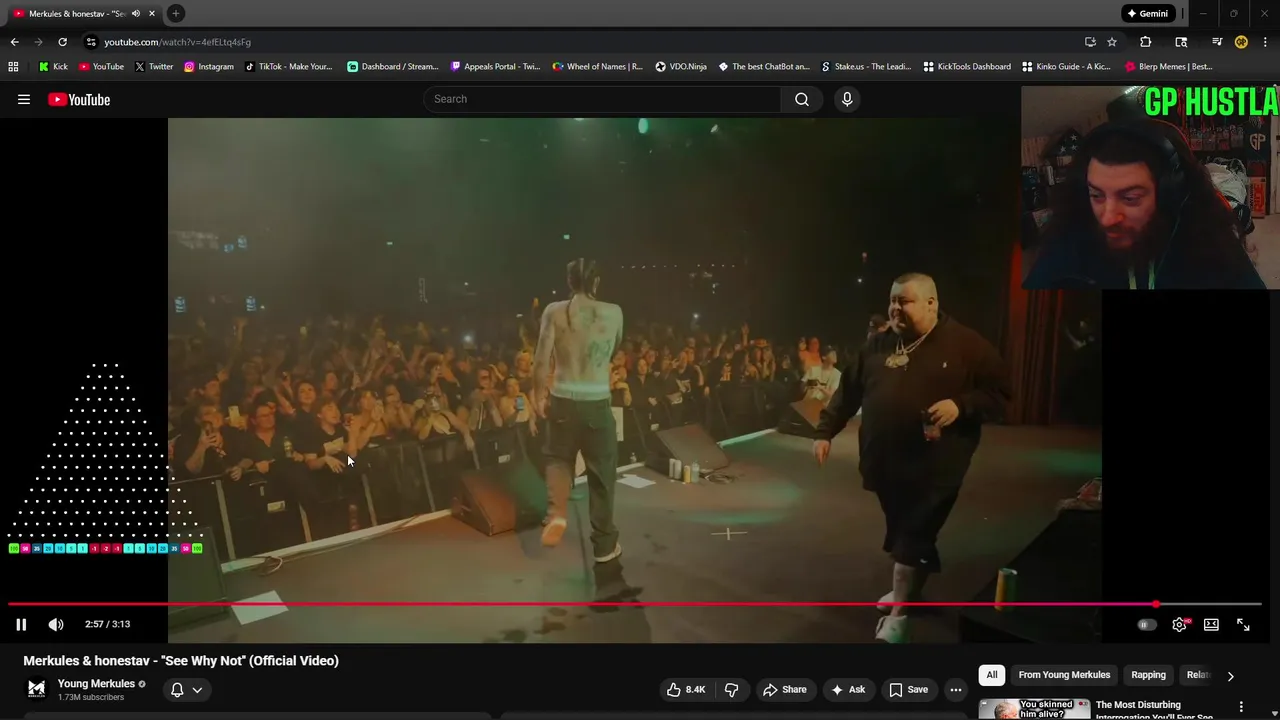Open a new browser tab
Screen dimensions: 1280x720
(x=175, y=13)
